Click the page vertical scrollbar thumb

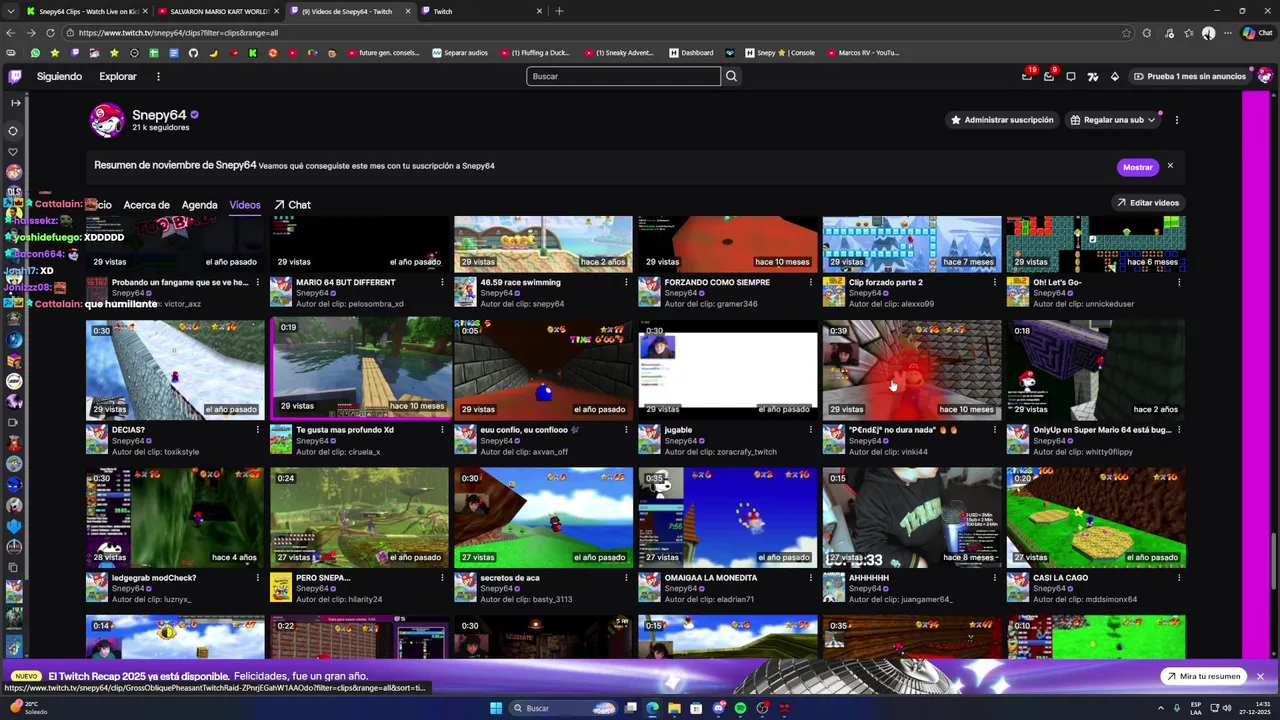pyautogui.click(x=1273, y=560)
